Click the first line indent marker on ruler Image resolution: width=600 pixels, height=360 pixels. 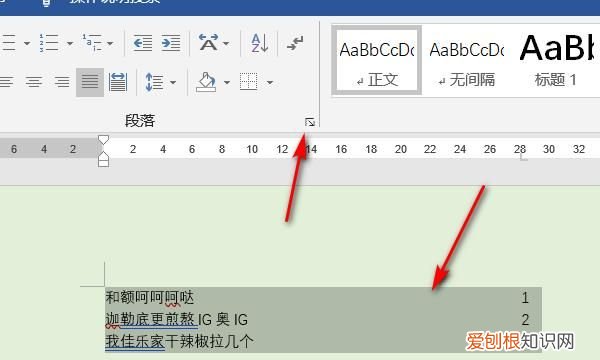point(103,140)
